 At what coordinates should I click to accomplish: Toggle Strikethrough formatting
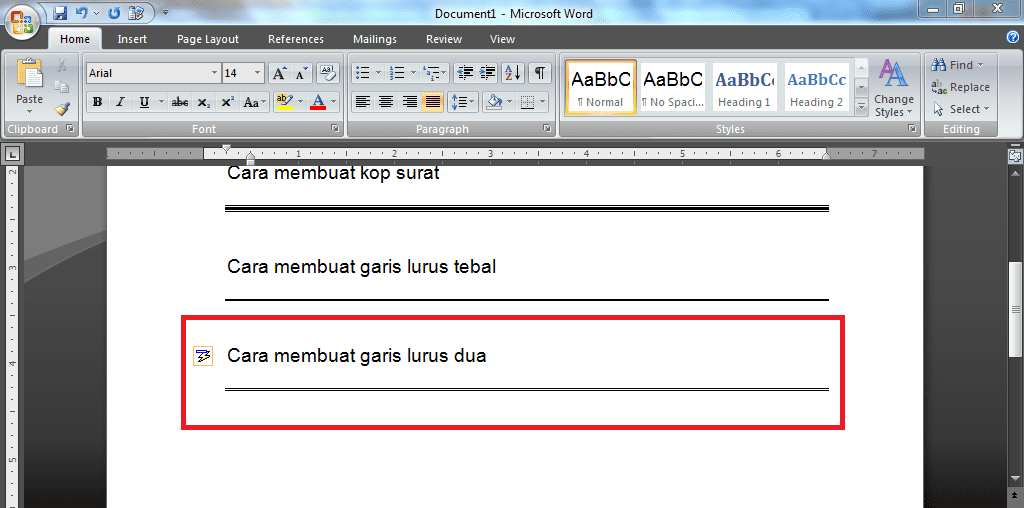180,102
